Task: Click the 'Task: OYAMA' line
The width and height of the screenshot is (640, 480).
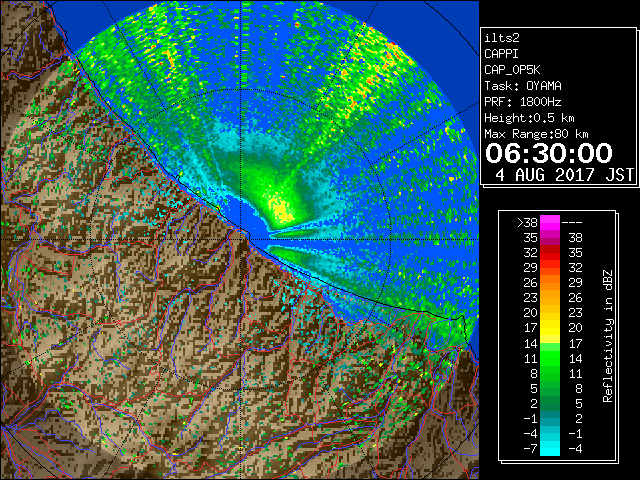Action: (x=523, y=86)
